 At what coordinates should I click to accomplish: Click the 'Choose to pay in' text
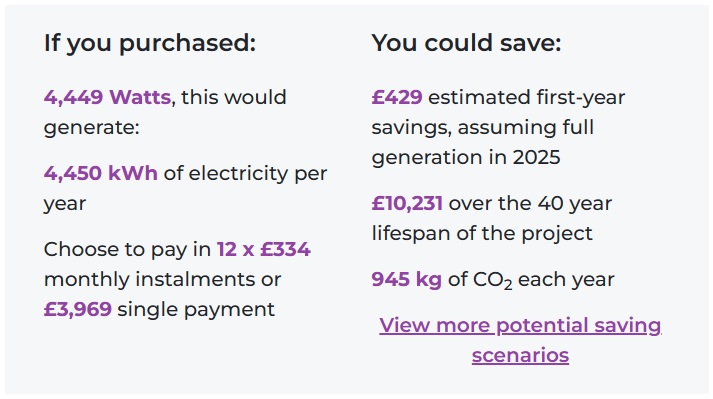127,250
